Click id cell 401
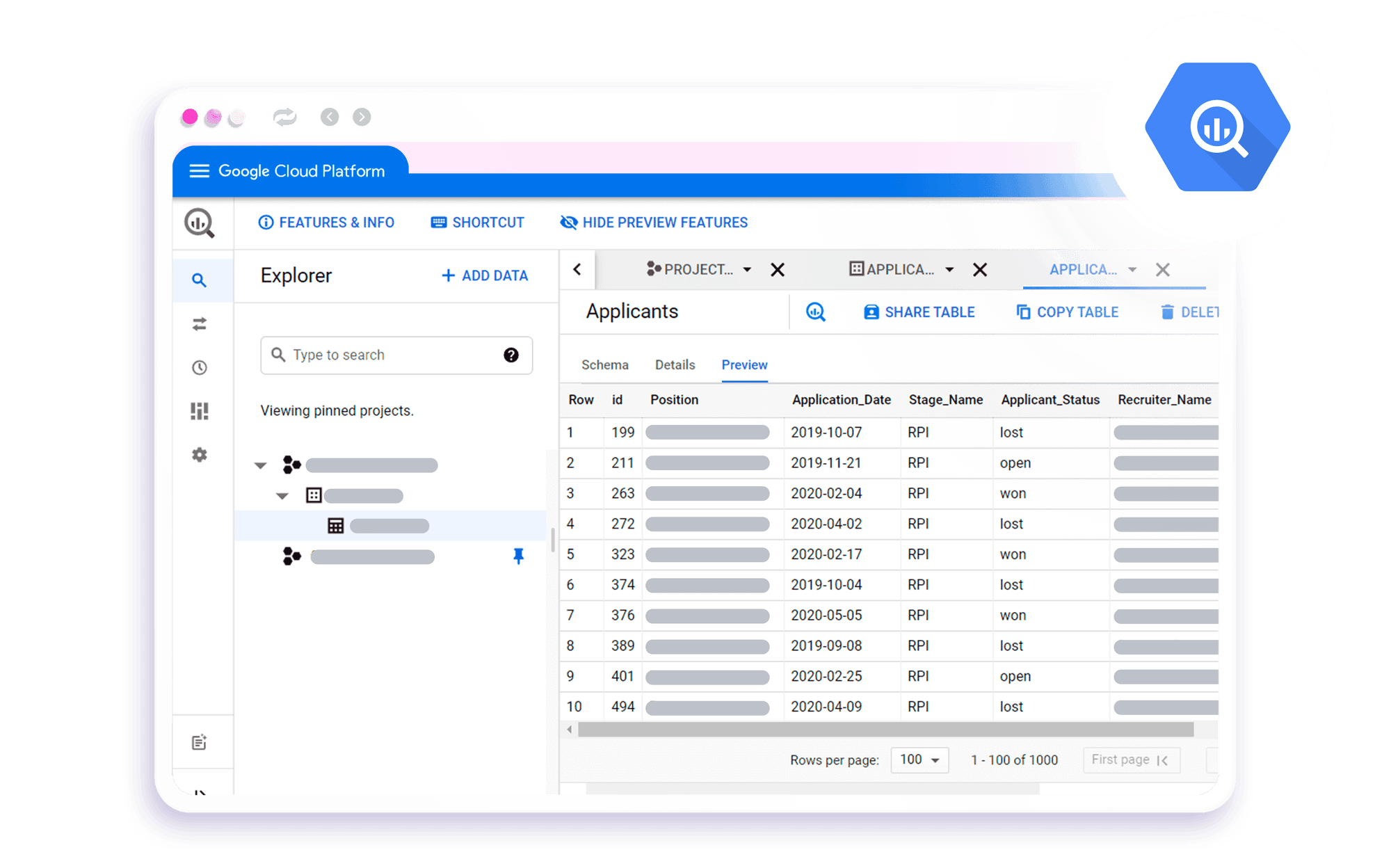 (623, 677)
